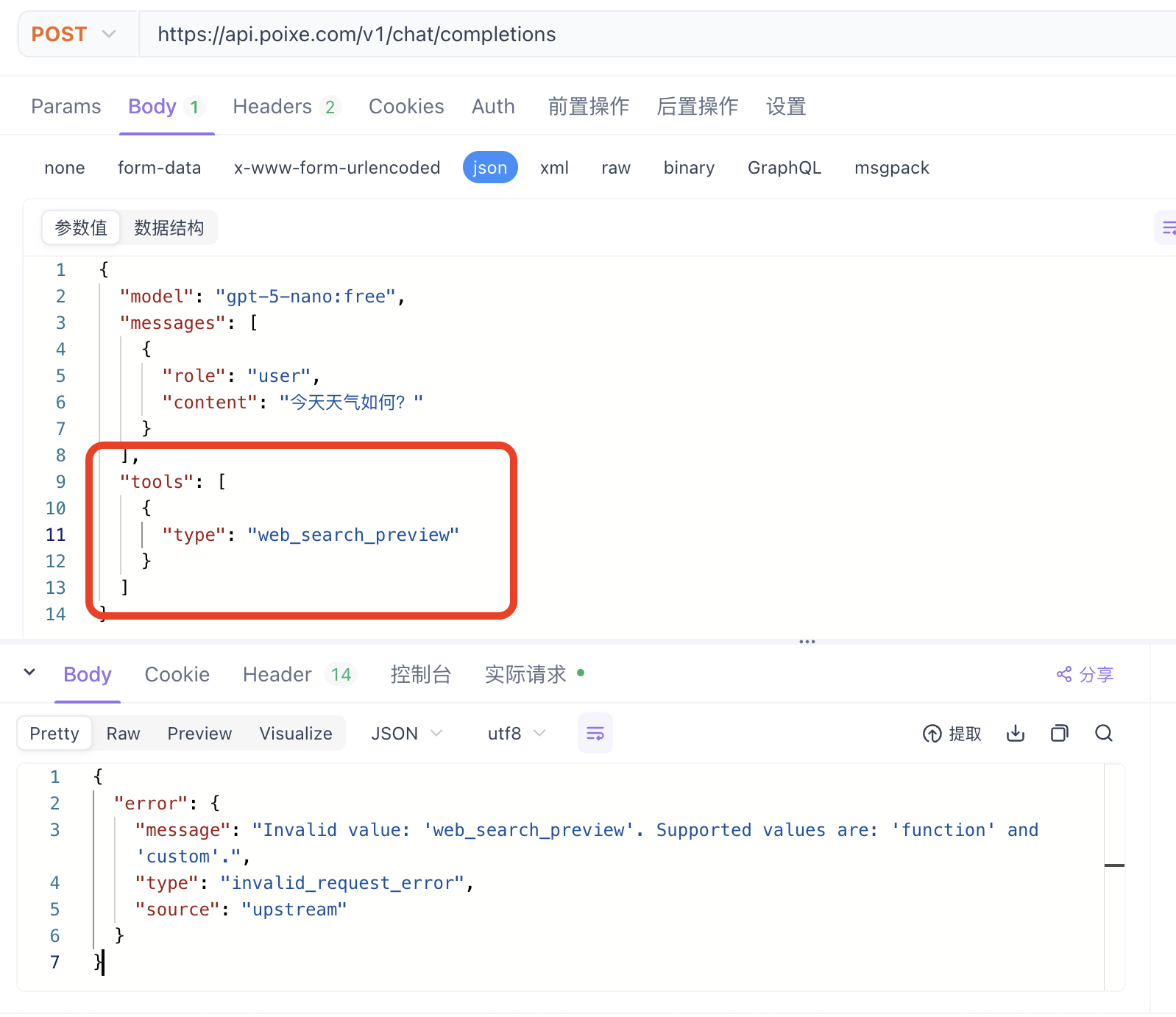Copy response with the copy icon
The width and height of the screenshot is (1176, 1017).
click(1059, 733)
